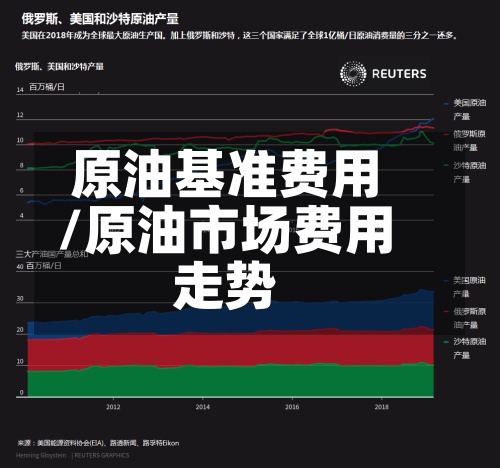The height and width of the screenshot is (468, 500).
Task: Click the 4 value on the line chart axis
Action: [21, 215]
